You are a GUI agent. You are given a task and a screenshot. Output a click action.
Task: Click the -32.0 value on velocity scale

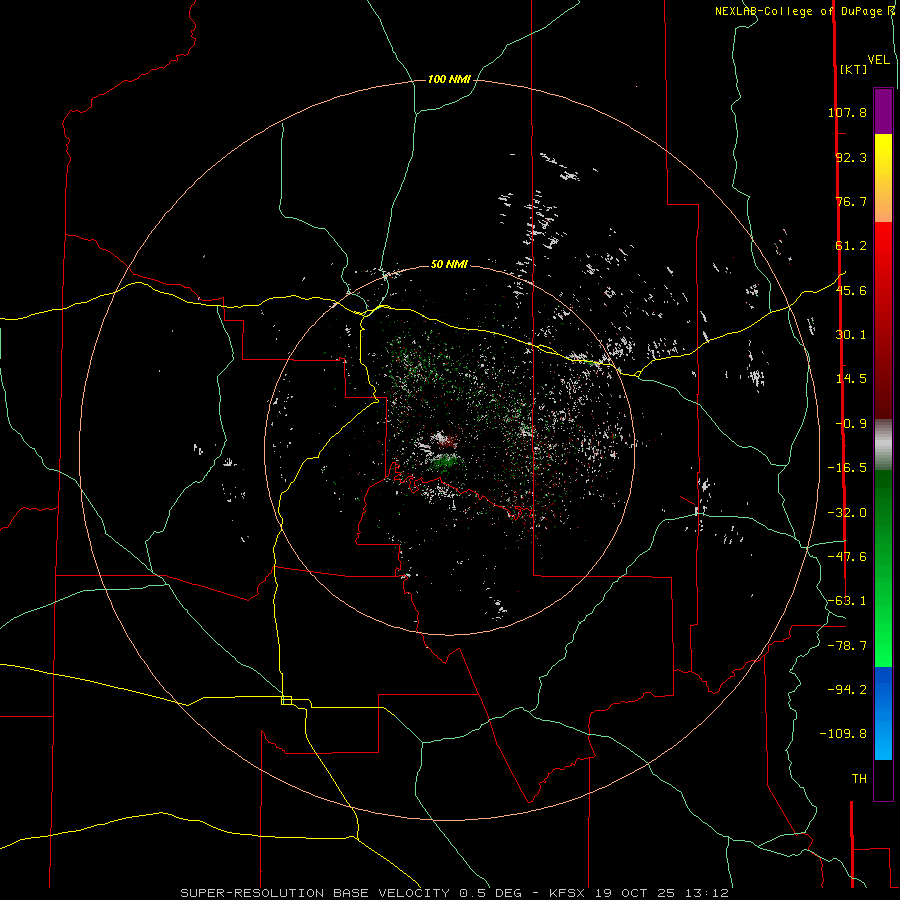pos(847,513)
